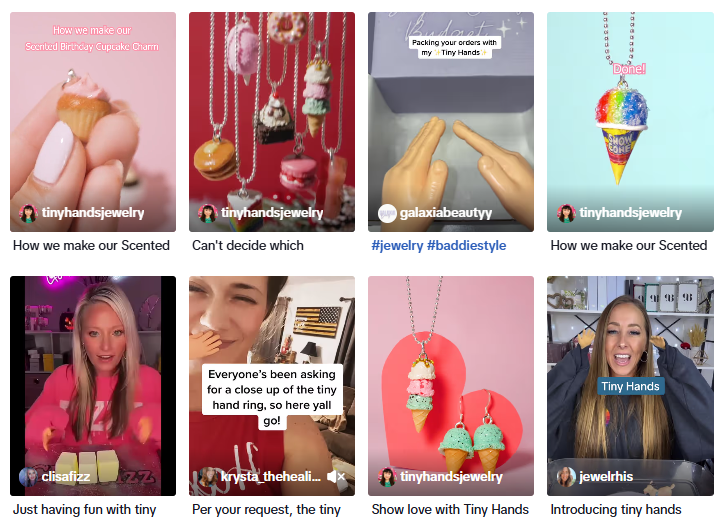Image resolution: width=725 pixels, height=528 pixels.
Task: Open the #jewelry hashtag link
Action: (x=397, y=246)
